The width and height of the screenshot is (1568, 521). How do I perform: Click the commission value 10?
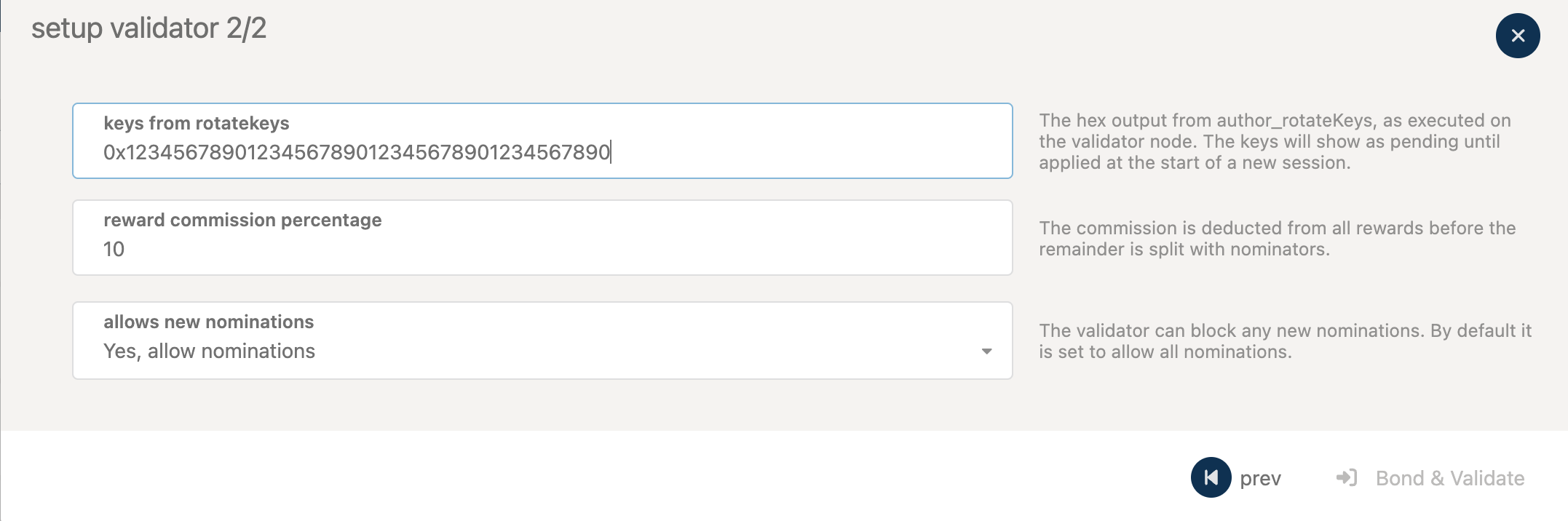[114, 250]
